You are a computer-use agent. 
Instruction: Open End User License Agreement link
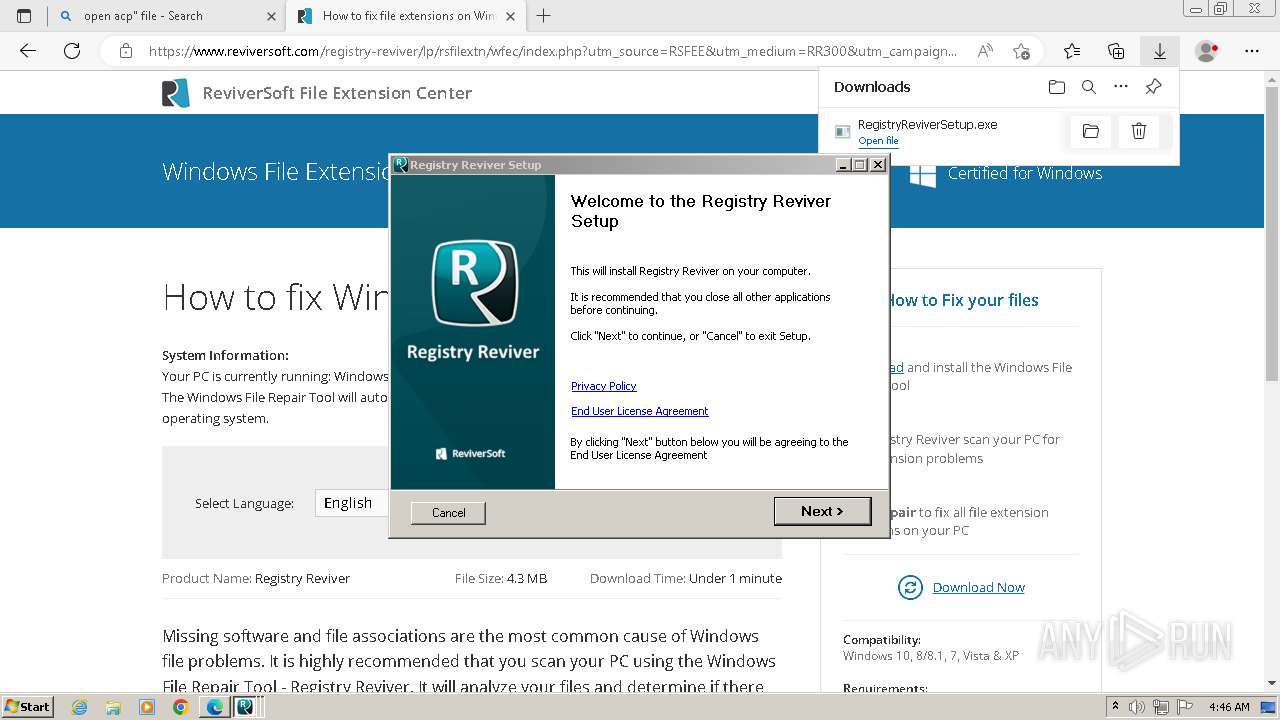point(639,411)
